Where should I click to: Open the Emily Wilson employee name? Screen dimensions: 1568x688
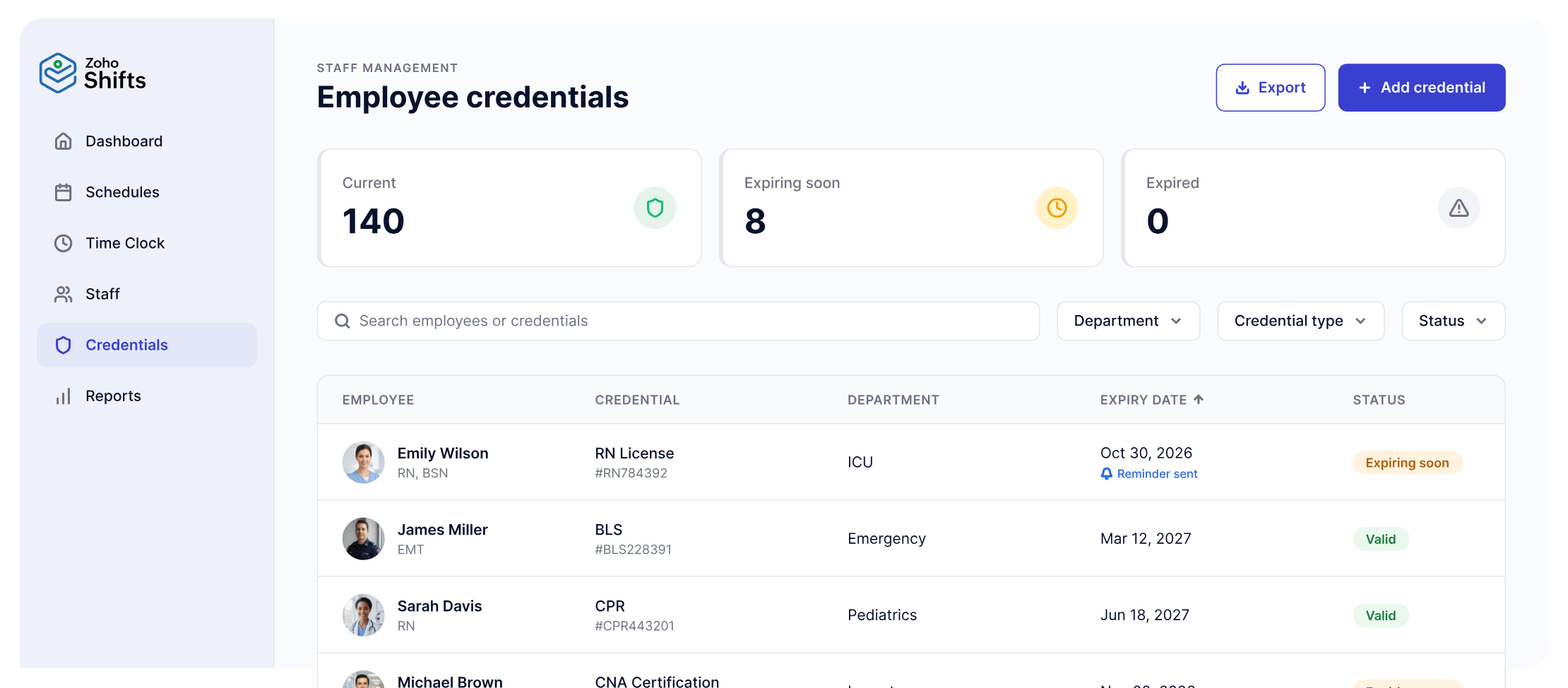(x=443, y=453)
